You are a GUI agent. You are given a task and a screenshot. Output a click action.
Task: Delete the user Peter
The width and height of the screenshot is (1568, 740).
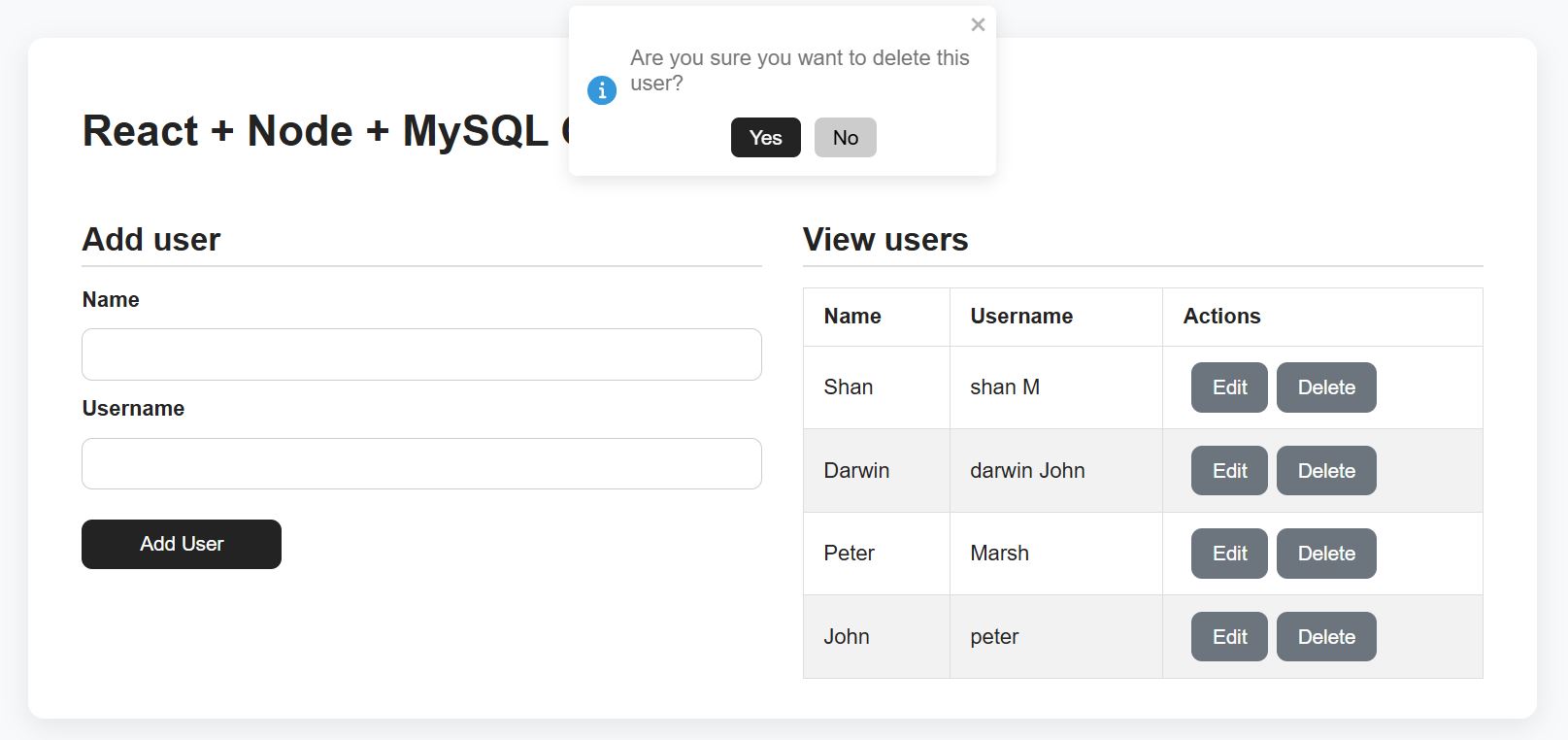1325,554
